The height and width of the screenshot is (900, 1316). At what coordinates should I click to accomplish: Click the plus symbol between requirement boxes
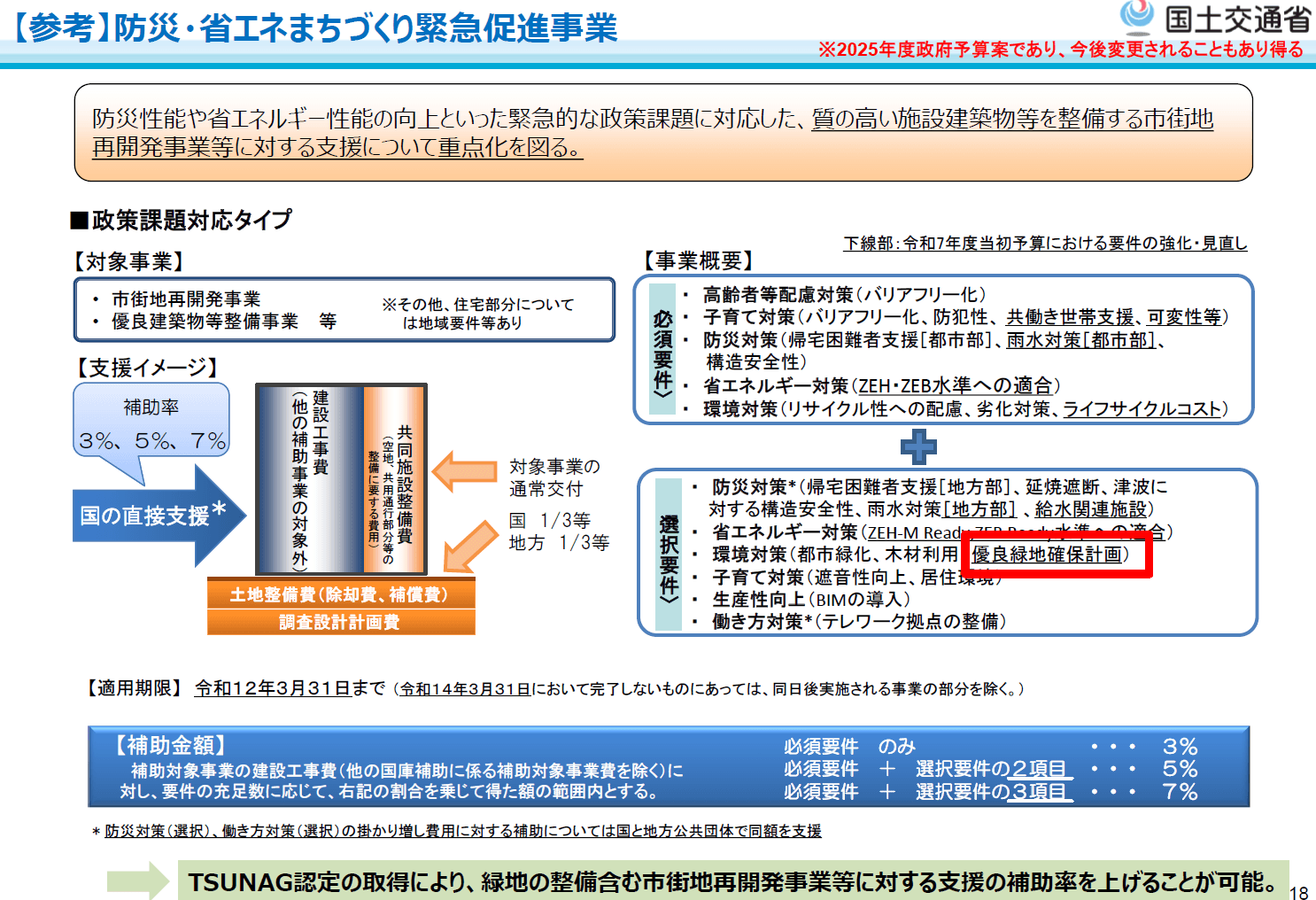[918, 447]
